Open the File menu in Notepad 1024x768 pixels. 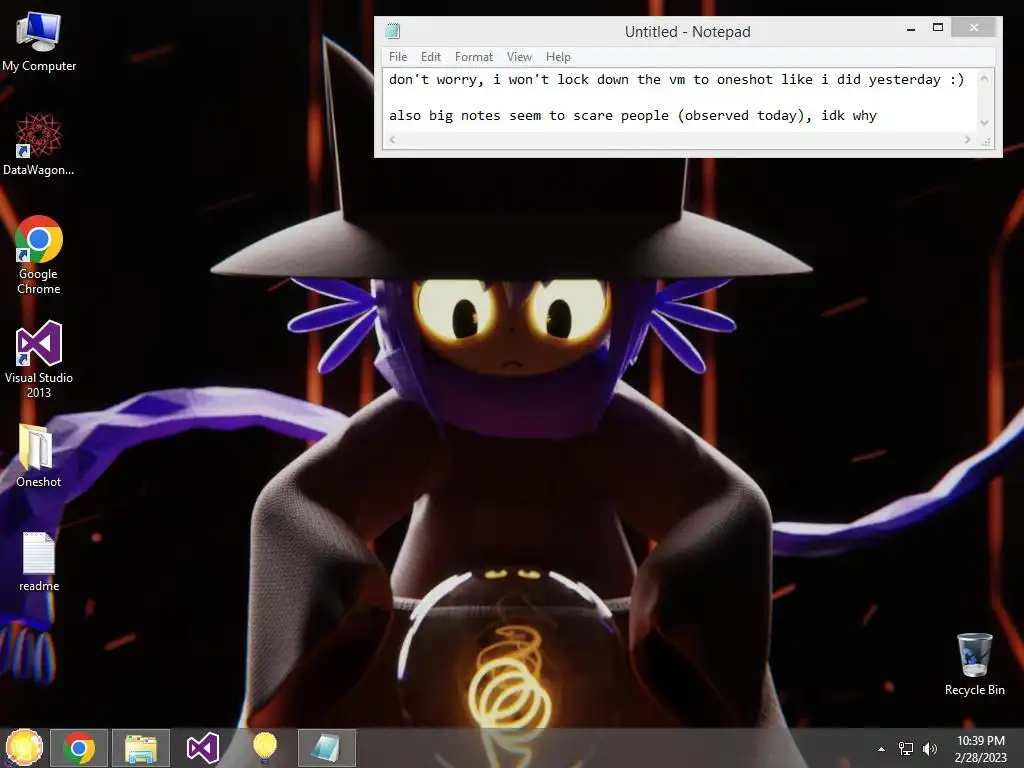coord(398,57)
